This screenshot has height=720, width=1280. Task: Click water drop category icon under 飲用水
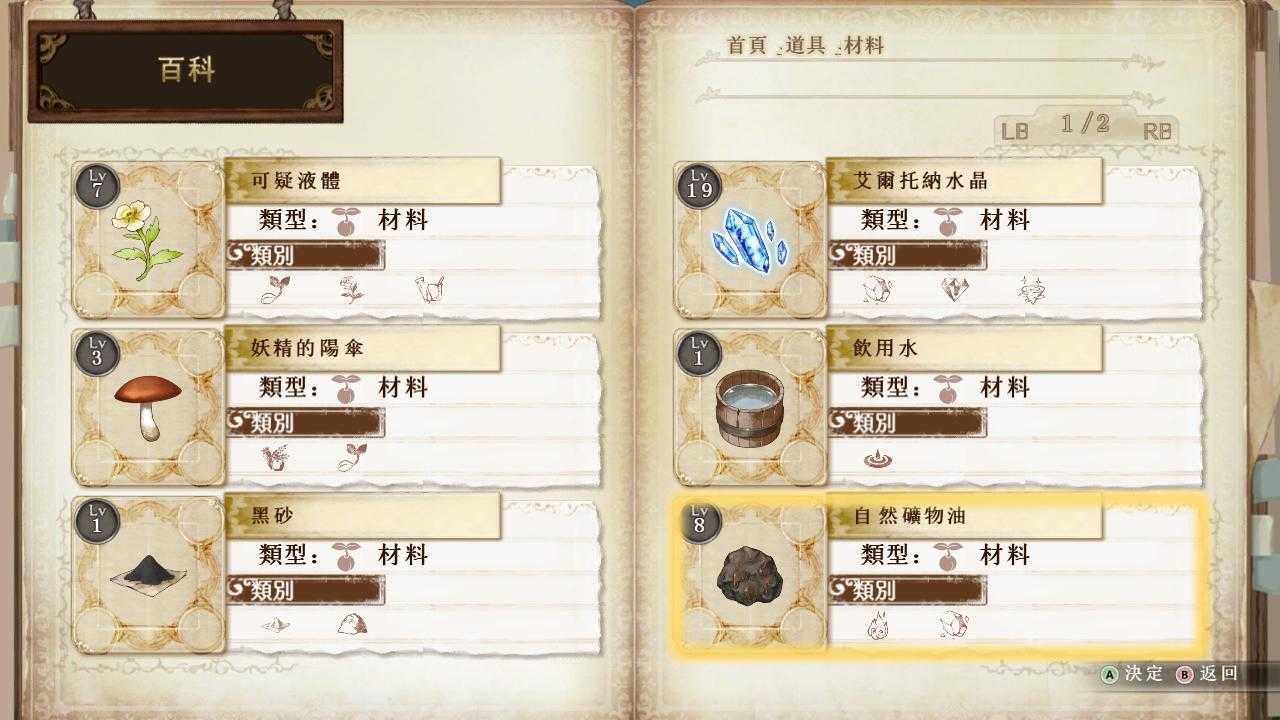coord(877,459)
